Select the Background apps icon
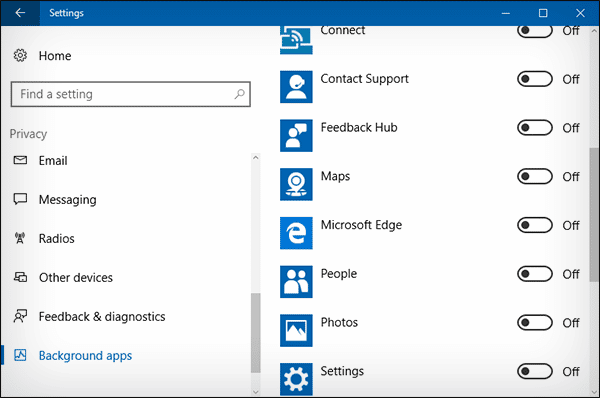 [20, 355]
